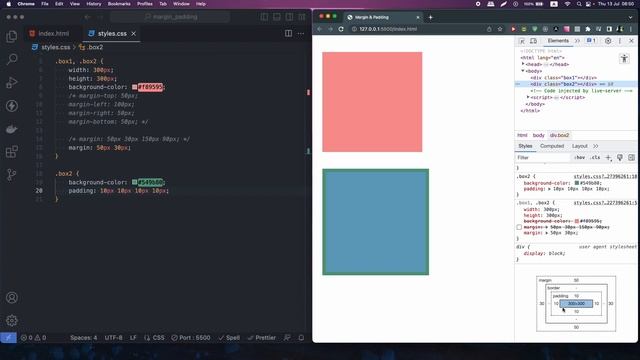Click the VS Code command center search box
The height and width of the screenshot is (360, 640).
(x=170, y=17)
